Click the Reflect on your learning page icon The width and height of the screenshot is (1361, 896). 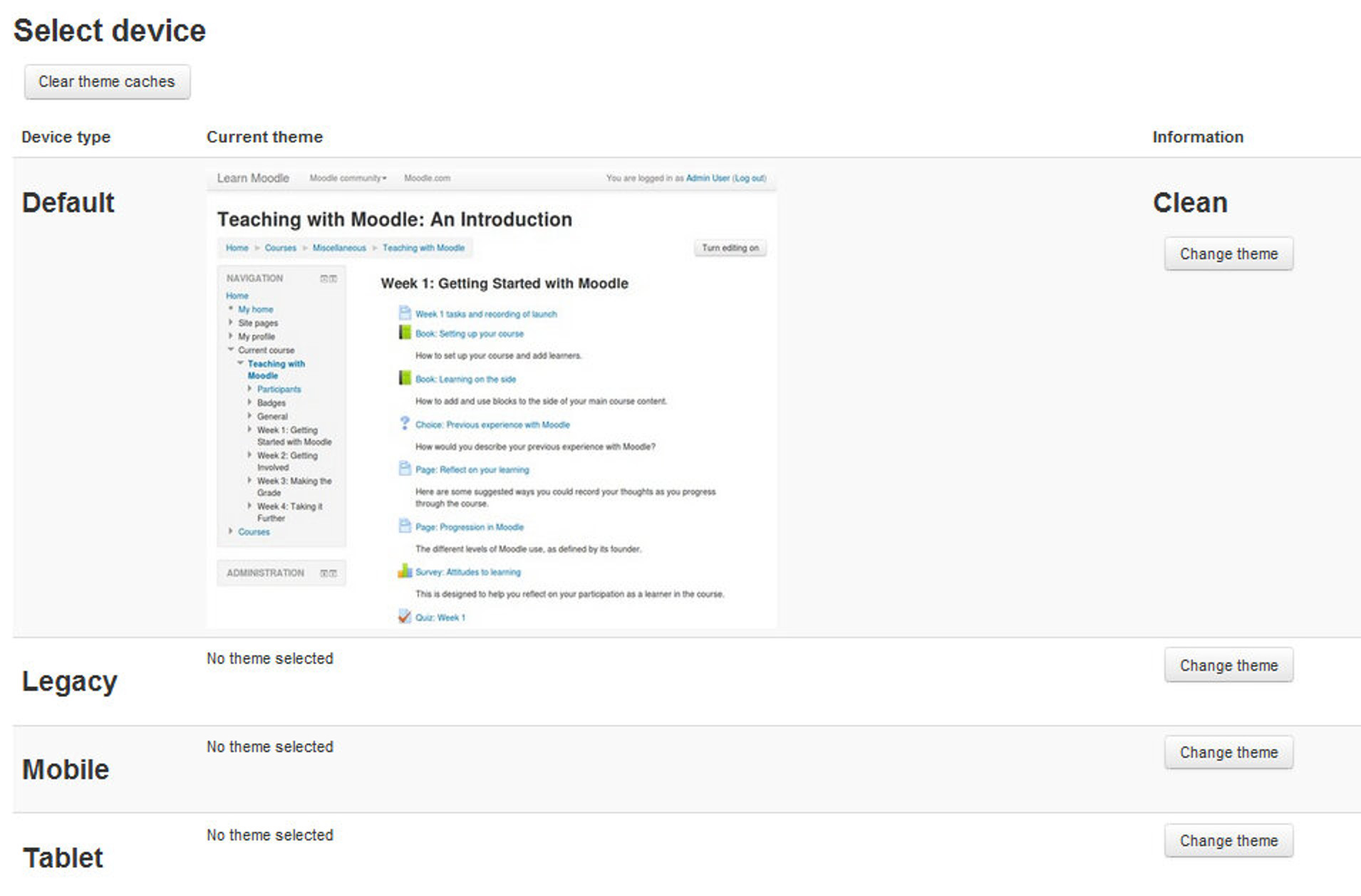(x=404, y=469)
